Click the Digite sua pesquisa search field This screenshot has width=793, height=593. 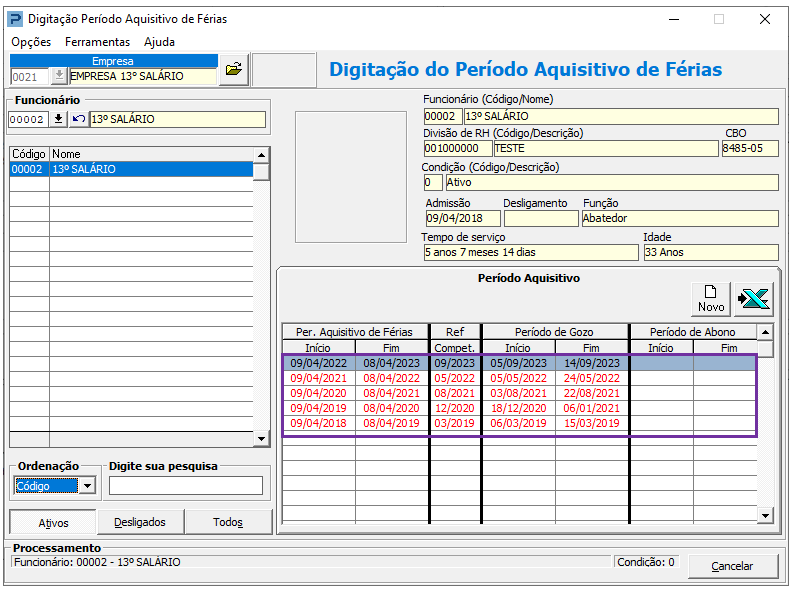click(x=186, y=486)
